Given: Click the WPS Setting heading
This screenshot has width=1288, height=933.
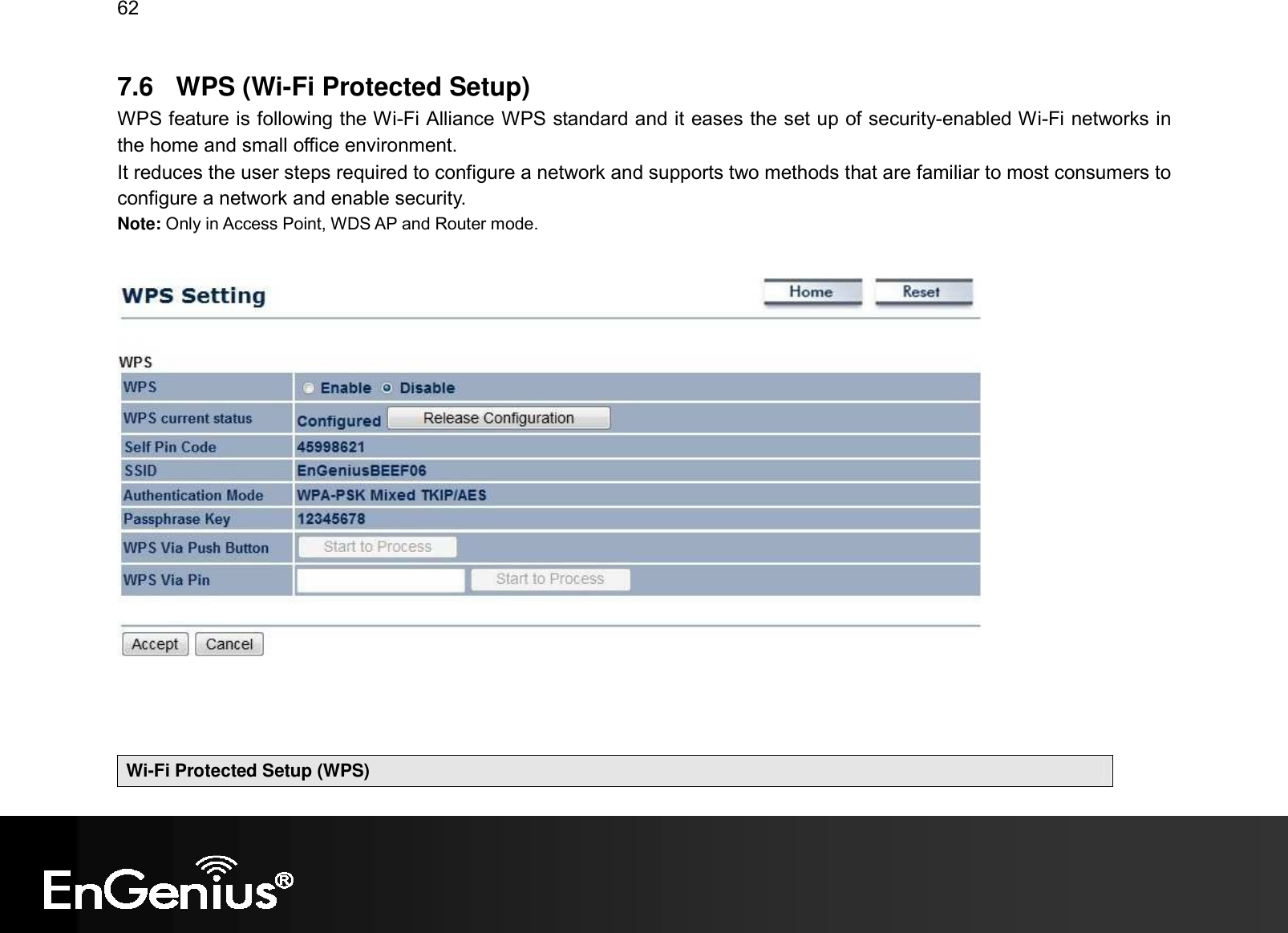Looking at the screenshot, I should click(193, 296).
